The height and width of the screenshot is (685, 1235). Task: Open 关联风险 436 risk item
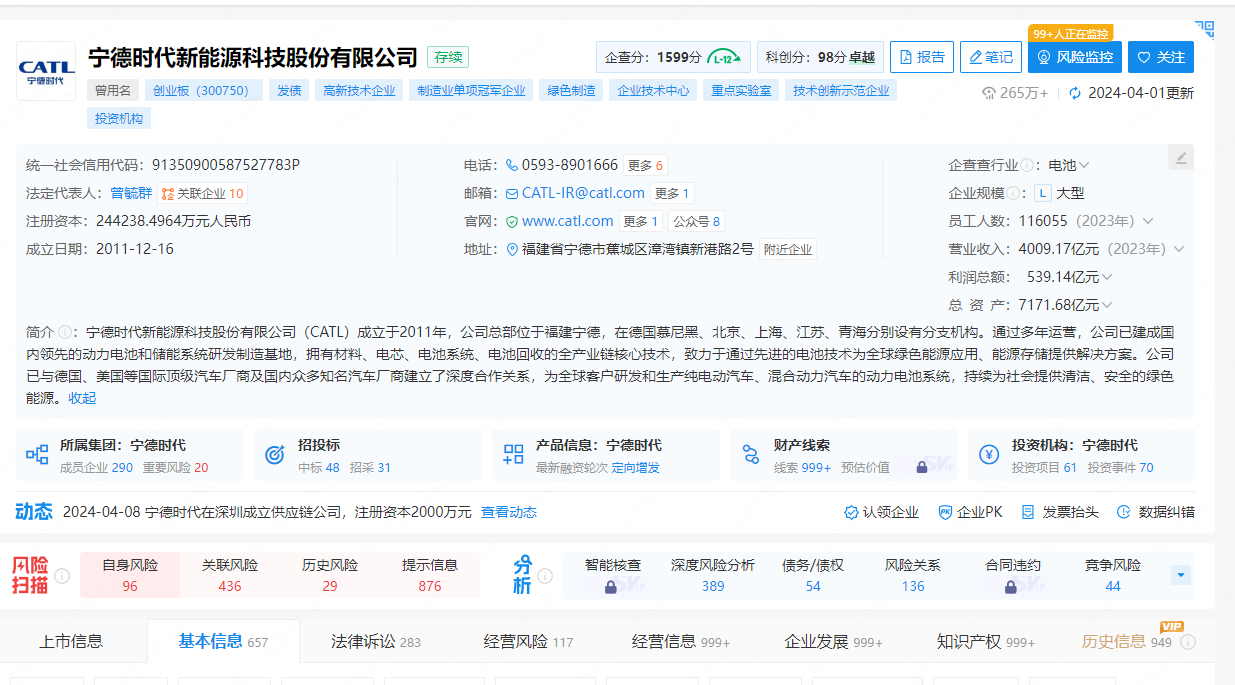point(230,575)
